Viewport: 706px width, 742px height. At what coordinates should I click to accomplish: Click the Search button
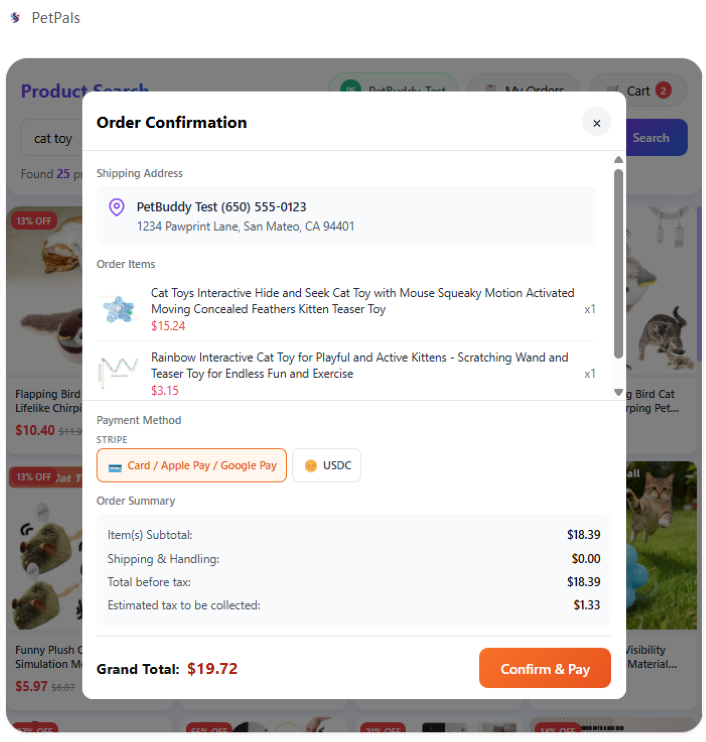[x=650, y=138]
